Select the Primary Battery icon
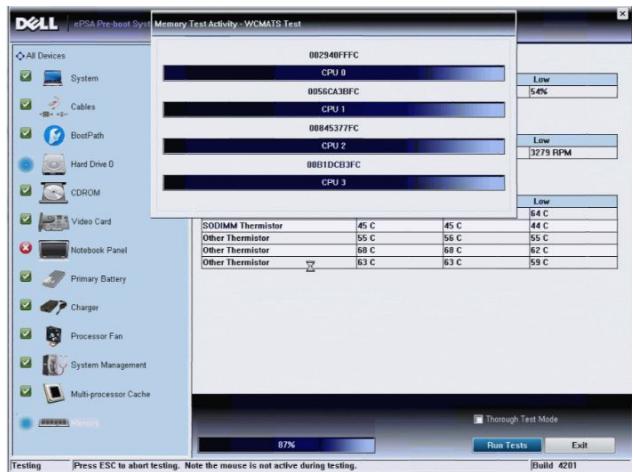Screen dimensions: 633x472 click(x=54, y=279)
